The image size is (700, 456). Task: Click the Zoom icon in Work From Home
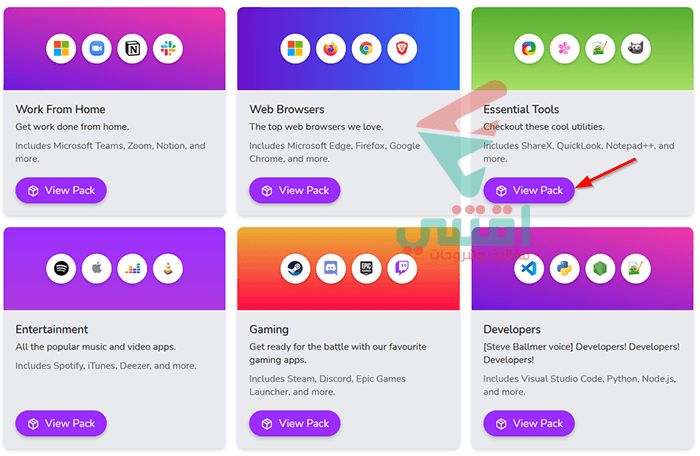[x=96, y=48]
